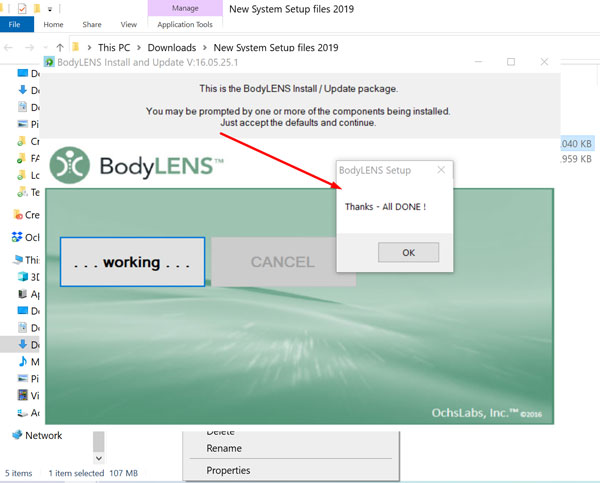The image size is (600, 483).
Task: Select quick access Documents icon
Action: tap(23, 107)
